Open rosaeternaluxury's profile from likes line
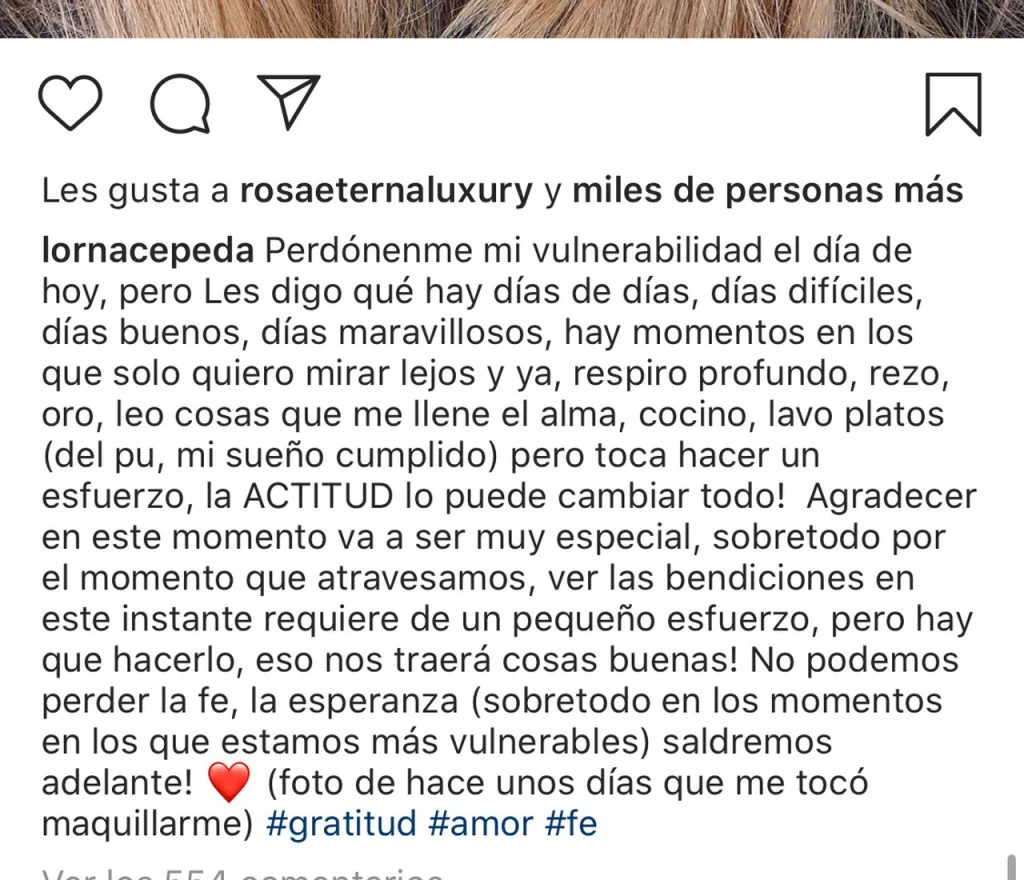1024x880 pixels. click(386, 190)
